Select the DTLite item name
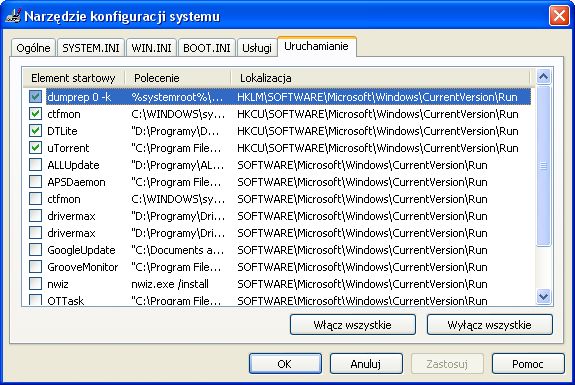Screen dimensions: 575x385 (62, 131)
